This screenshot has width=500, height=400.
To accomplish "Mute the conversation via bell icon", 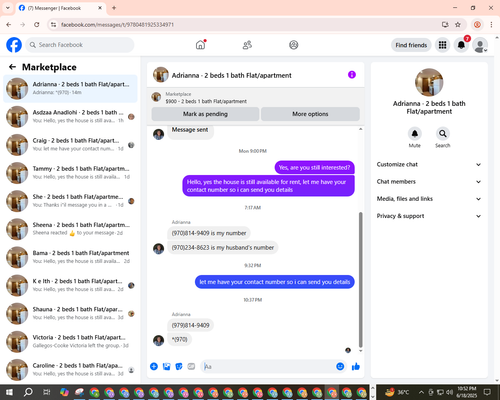I will point(415,134).
